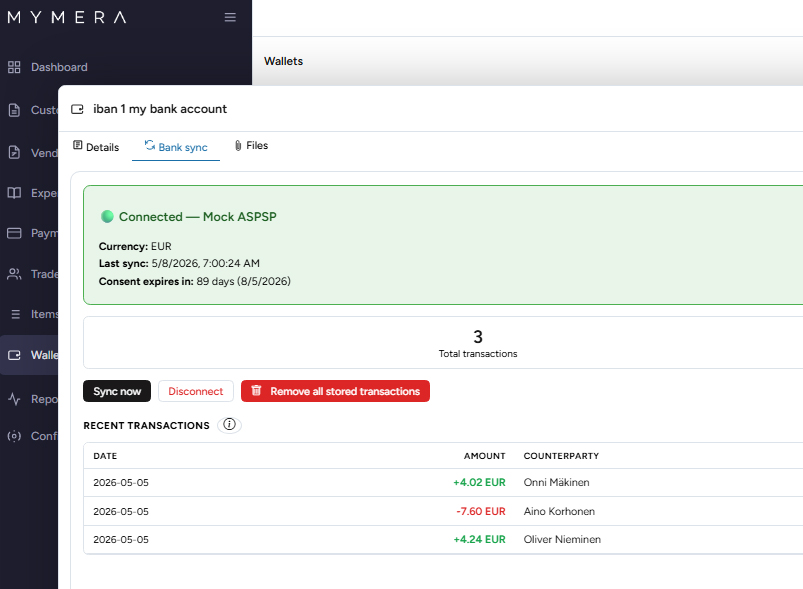
Task: Click the Wallets page heading
Action: click(283, 61)
